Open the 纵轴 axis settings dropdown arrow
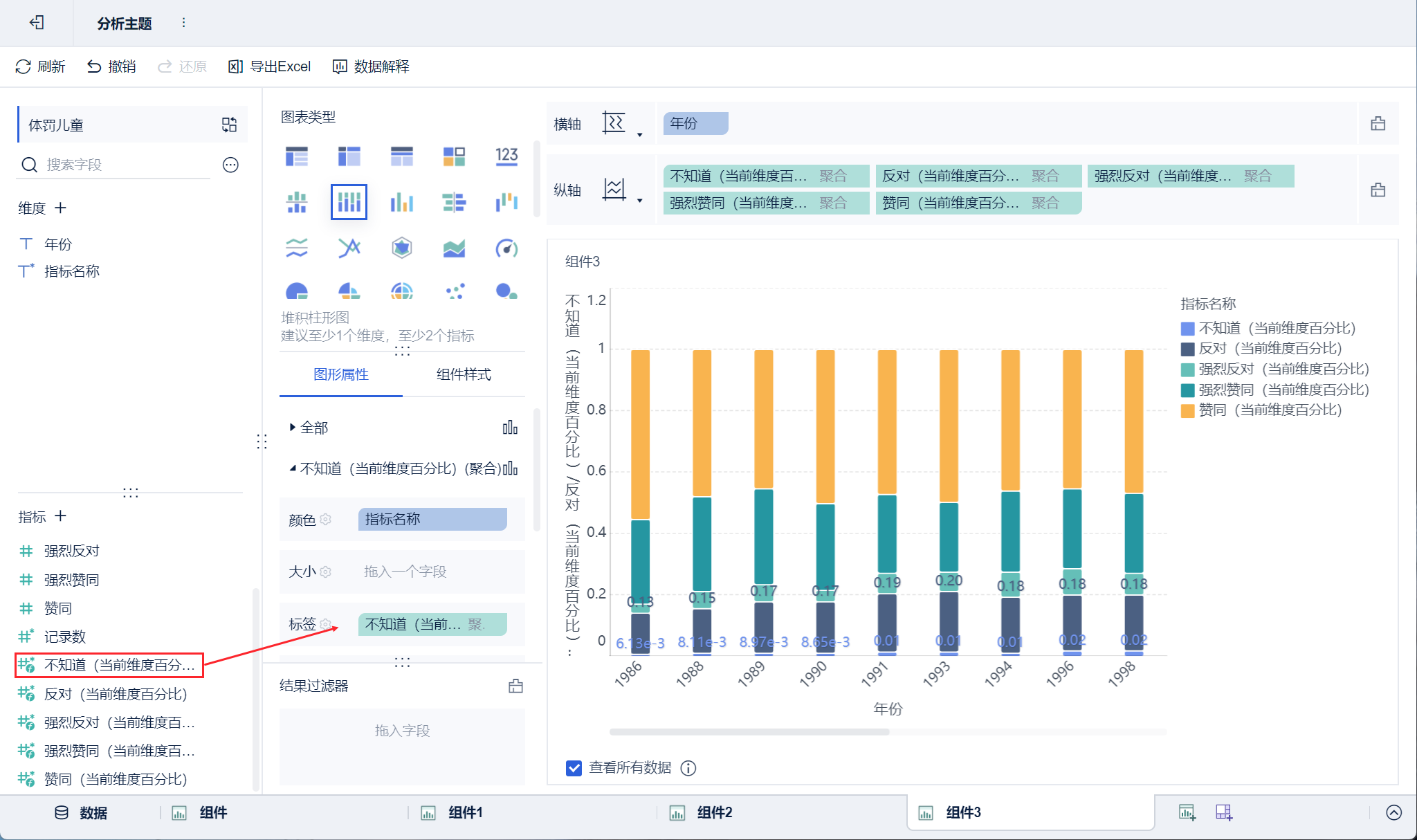1417x840 pixels. 639,201
